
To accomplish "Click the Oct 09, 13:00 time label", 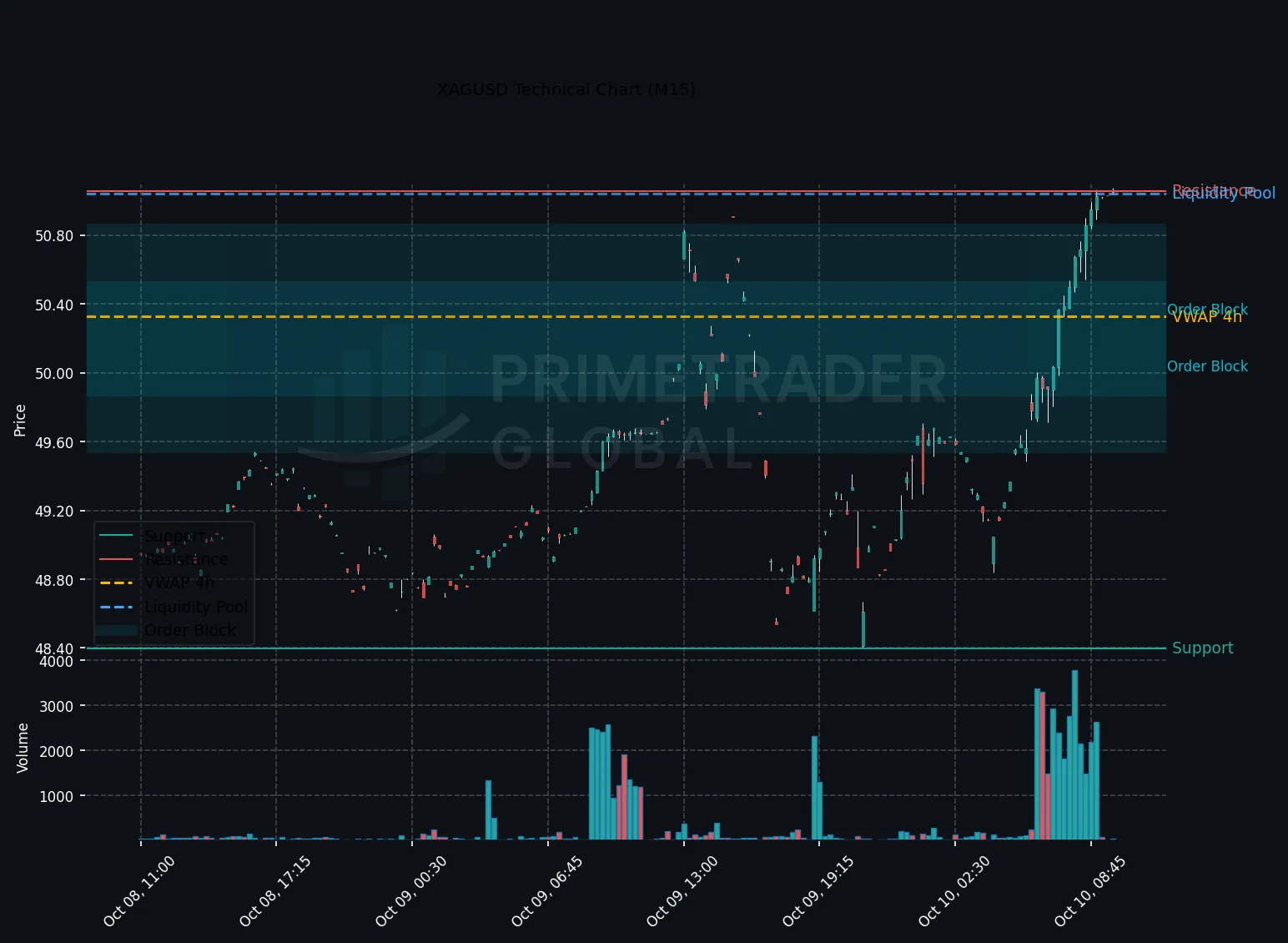I will click(682, 891).
